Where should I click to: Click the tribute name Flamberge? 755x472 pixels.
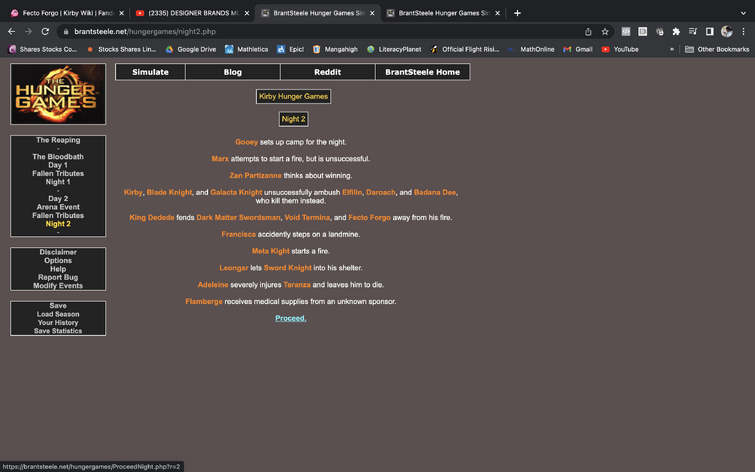tap(204, 302)
